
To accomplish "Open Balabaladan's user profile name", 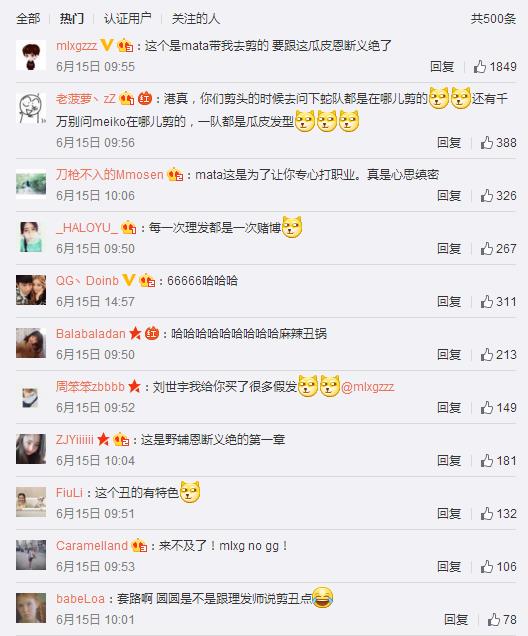I will pyautogui.click(x=91, y=333).
